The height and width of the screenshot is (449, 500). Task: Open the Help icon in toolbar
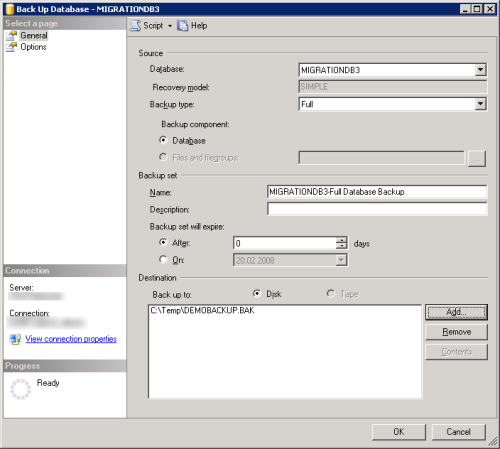(x=182, y=26)
